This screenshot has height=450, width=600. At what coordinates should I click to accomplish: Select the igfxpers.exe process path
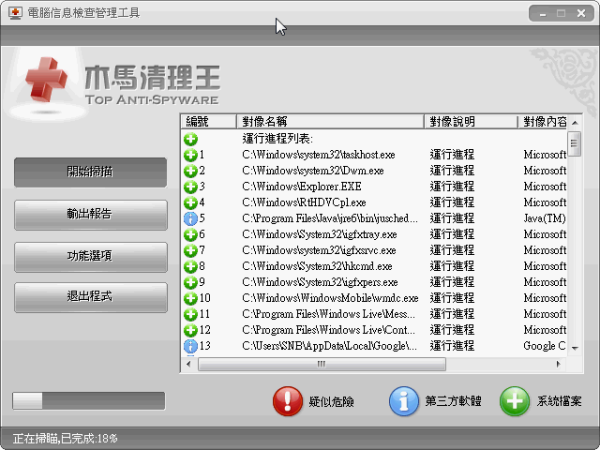320,282
